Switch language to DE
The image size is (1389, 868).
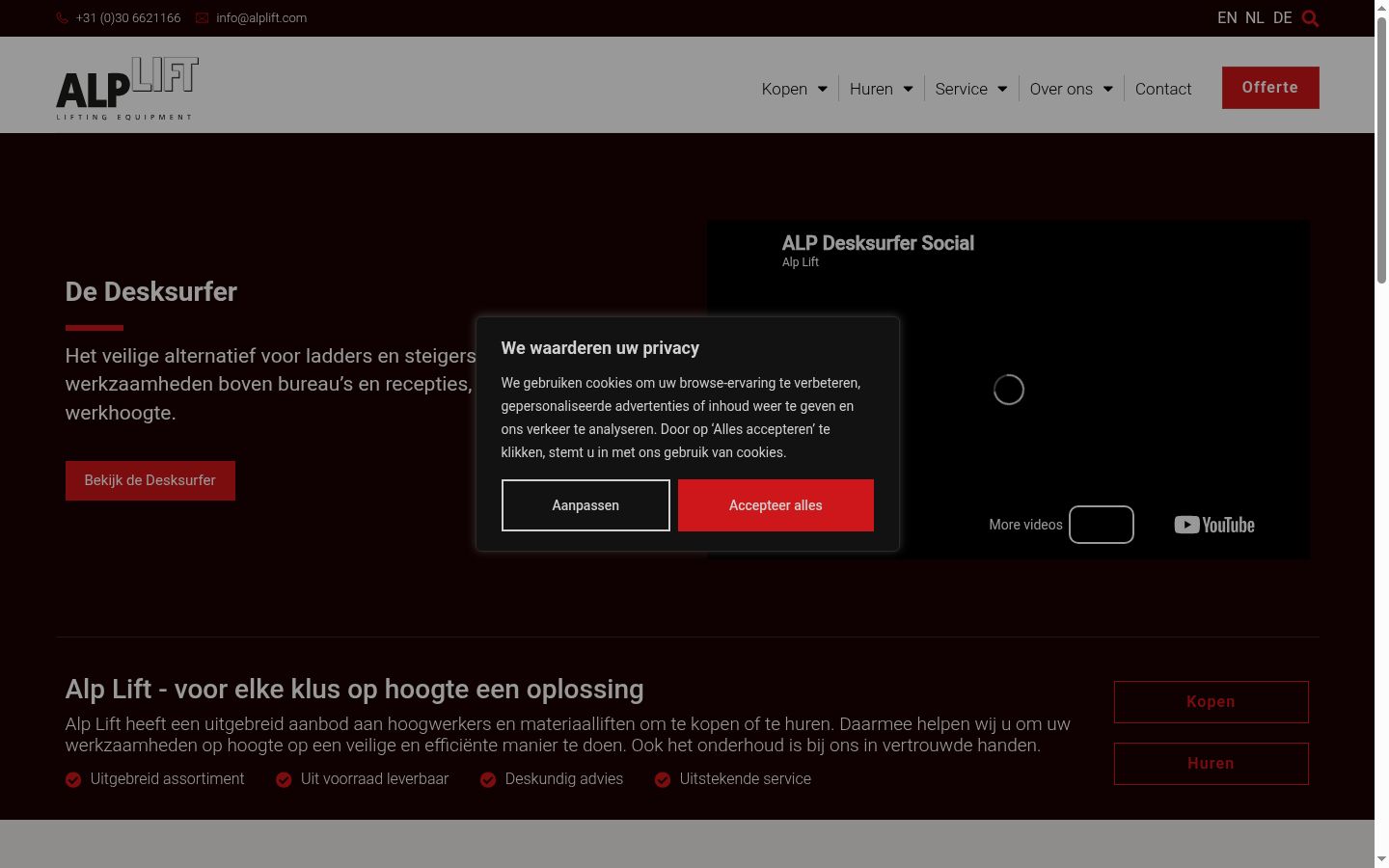[1283, 18]
